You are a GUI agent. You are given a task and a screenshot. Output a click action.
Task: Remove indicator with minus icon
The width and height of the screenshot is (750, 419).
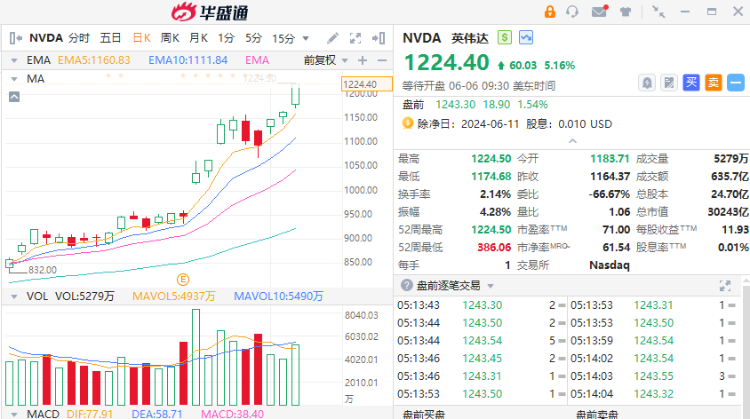click(382, 60)
